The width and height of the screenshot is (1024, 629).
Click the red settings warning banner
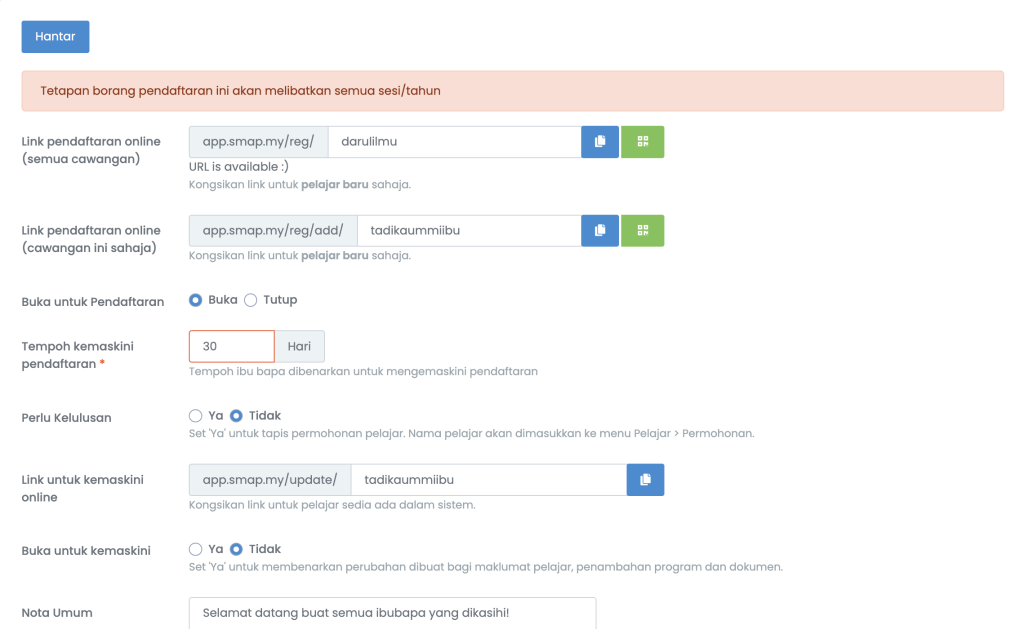[x=512, y=91]
